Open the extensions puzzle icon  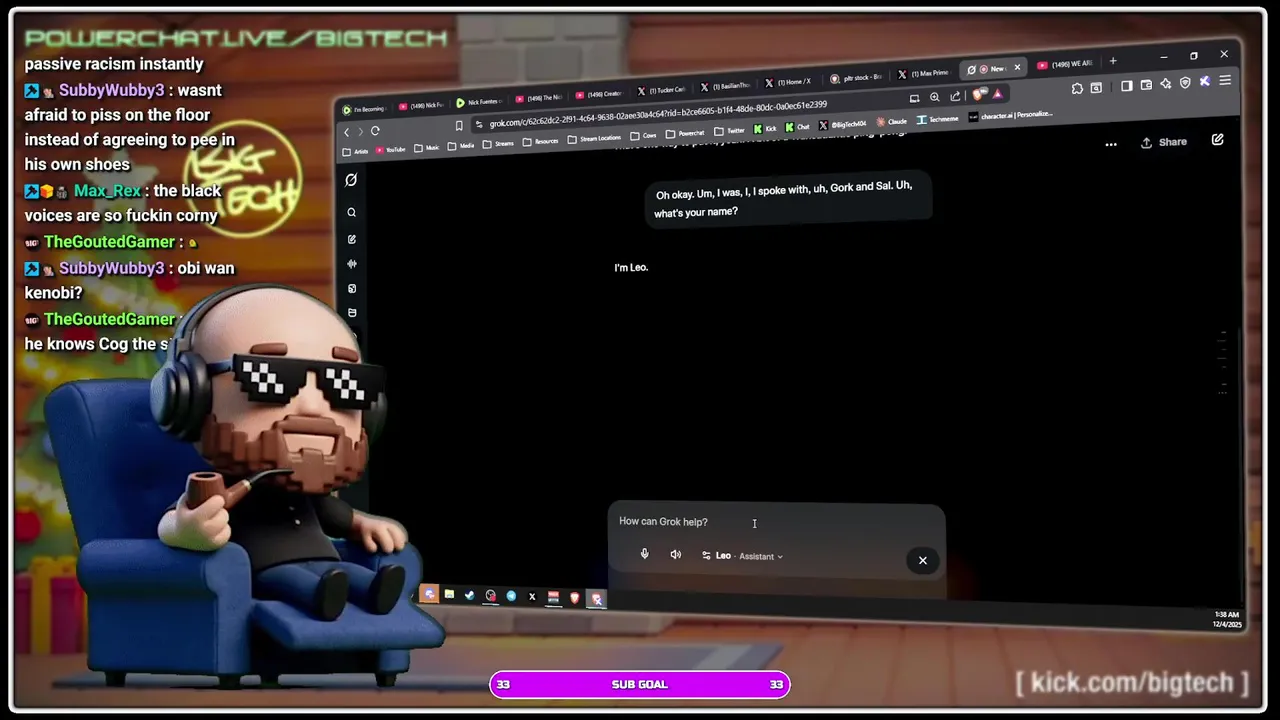1077,89
